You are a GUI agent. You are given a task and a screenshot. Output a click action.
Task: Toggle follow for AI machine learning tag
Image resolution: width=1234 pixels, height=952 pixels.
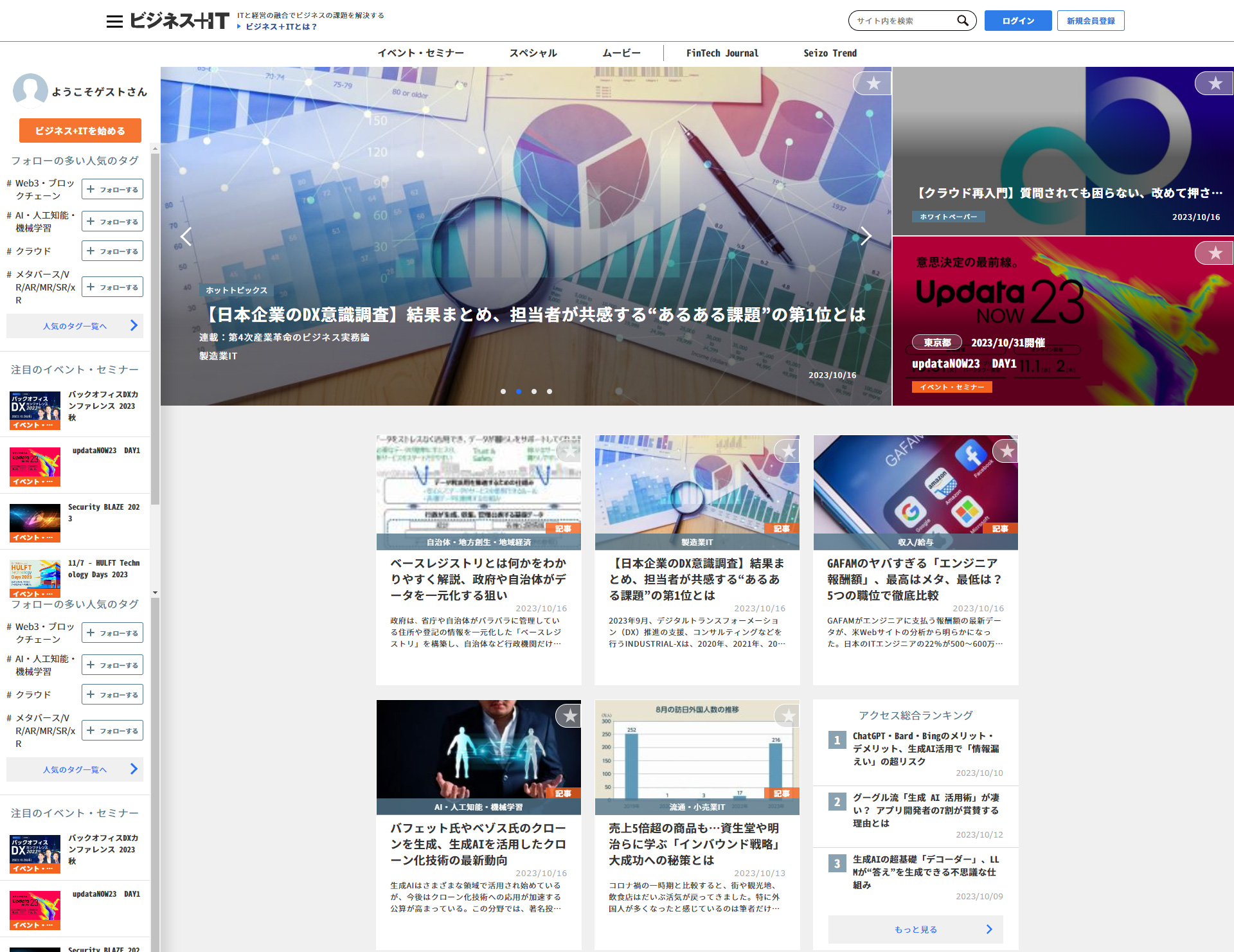(x=112, y=222)
